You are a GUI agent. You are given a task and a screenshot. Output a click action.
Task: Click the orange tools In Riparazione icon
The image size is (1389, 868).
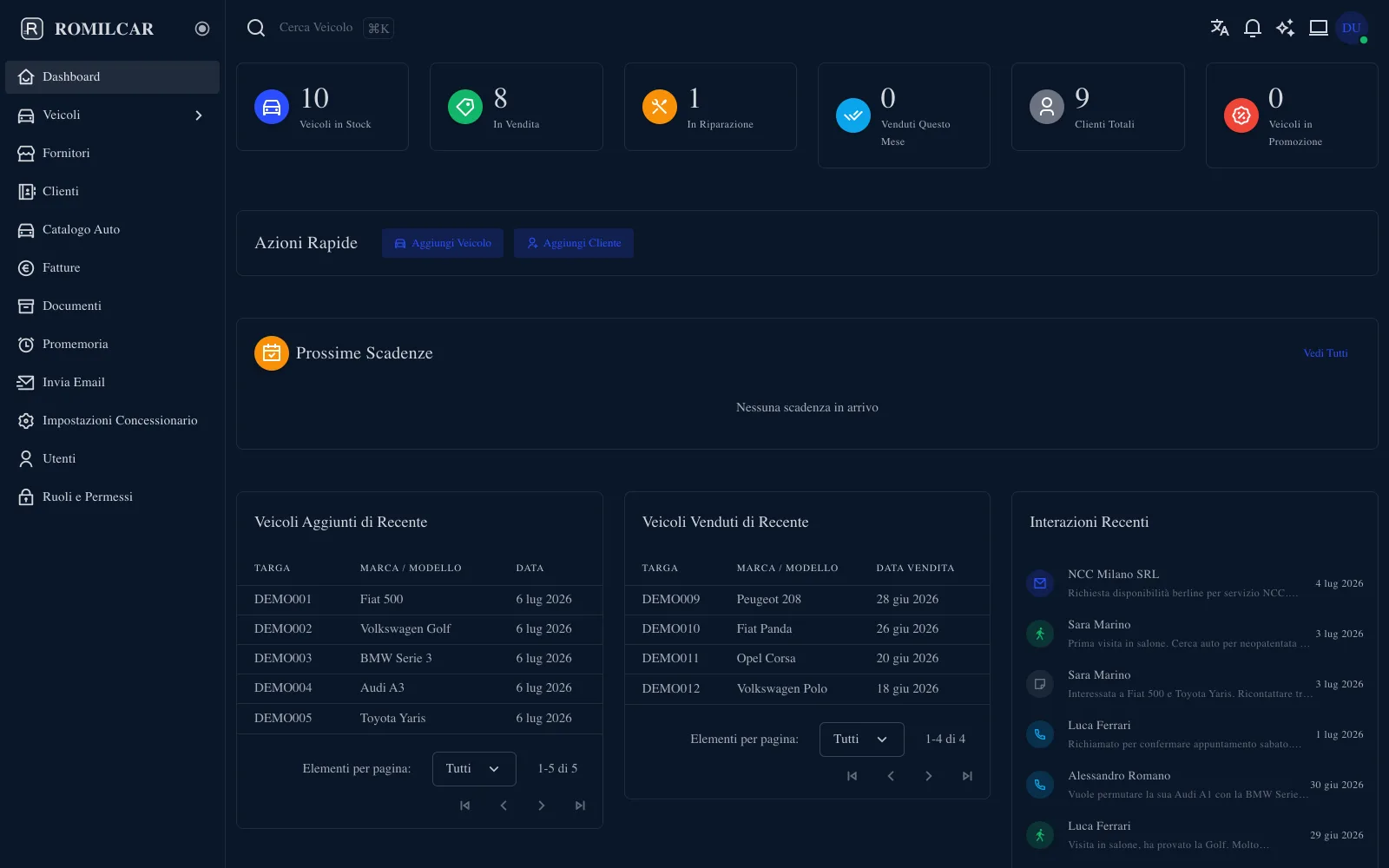(x=660, y=107)
